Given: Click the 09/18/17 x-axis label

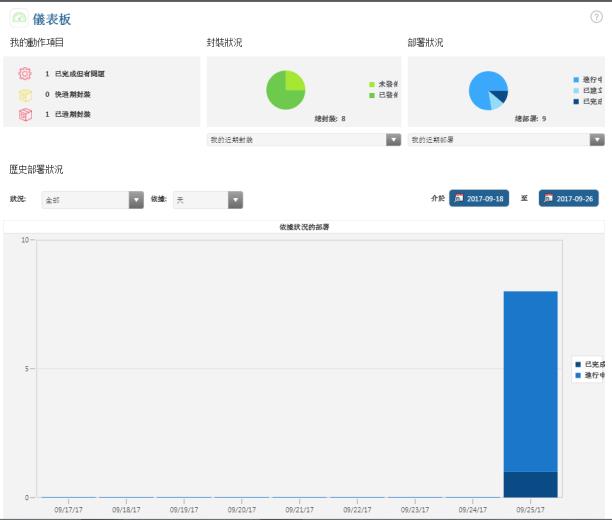Looking at the screenshot, I should click(126, 510).
